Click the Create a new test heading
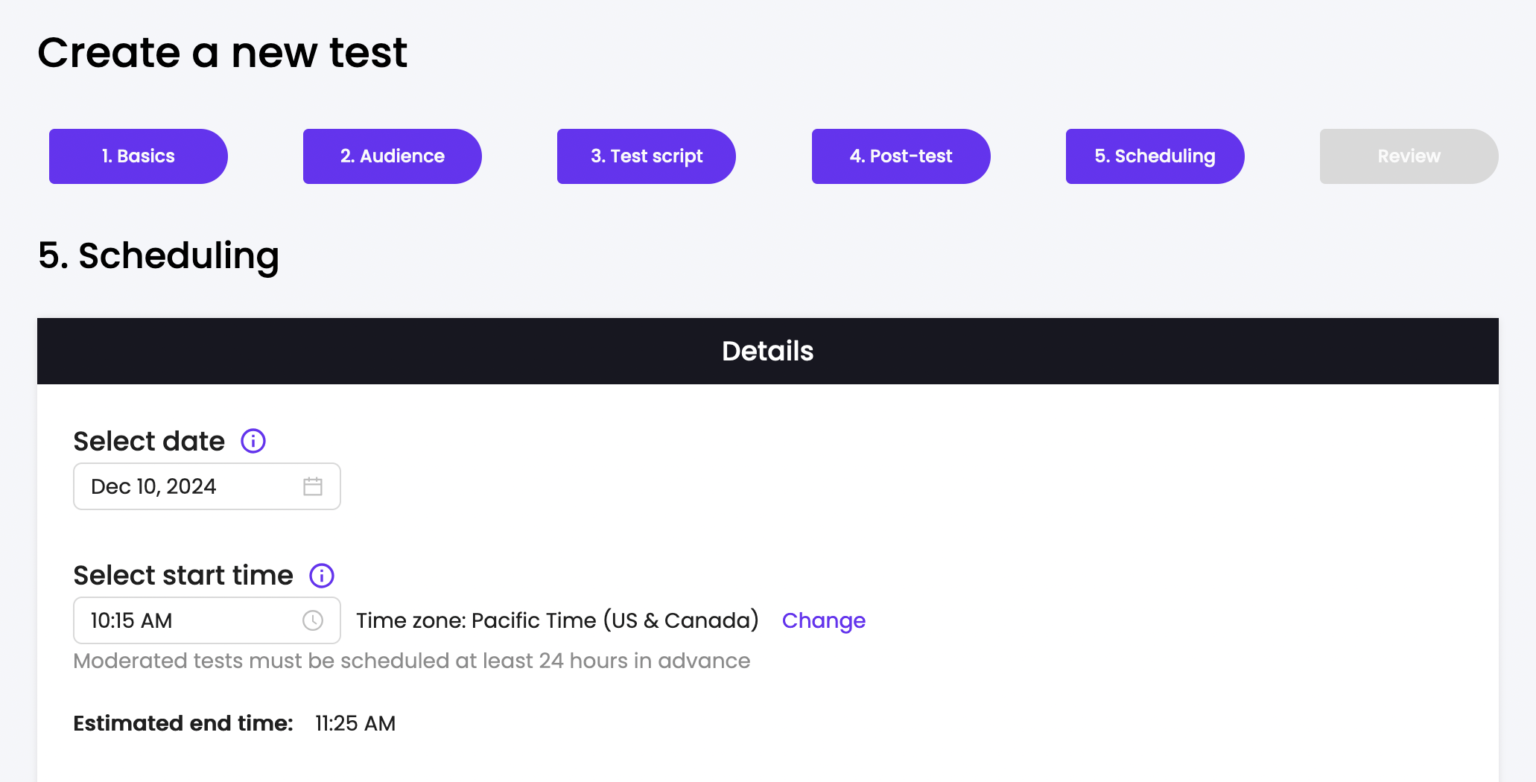1536x782 pixels. [x=222, y=52]
